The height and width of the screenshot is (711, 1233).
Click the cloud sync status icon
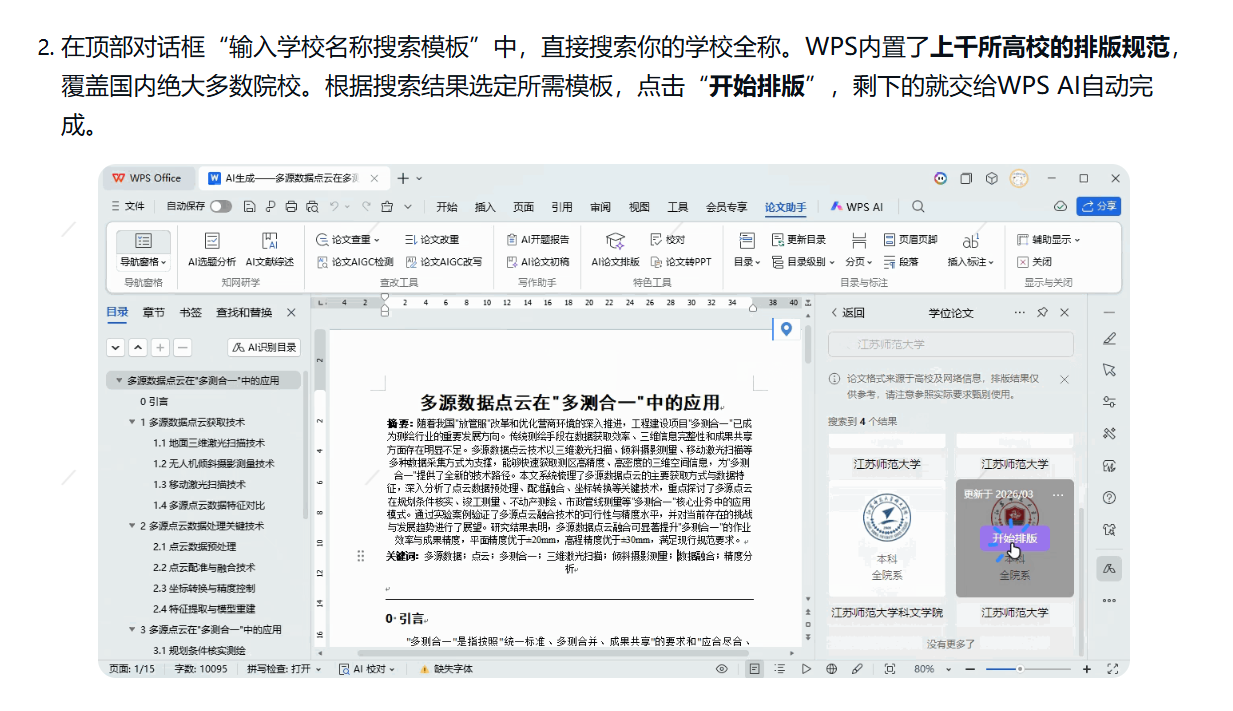click(1060, 207)
